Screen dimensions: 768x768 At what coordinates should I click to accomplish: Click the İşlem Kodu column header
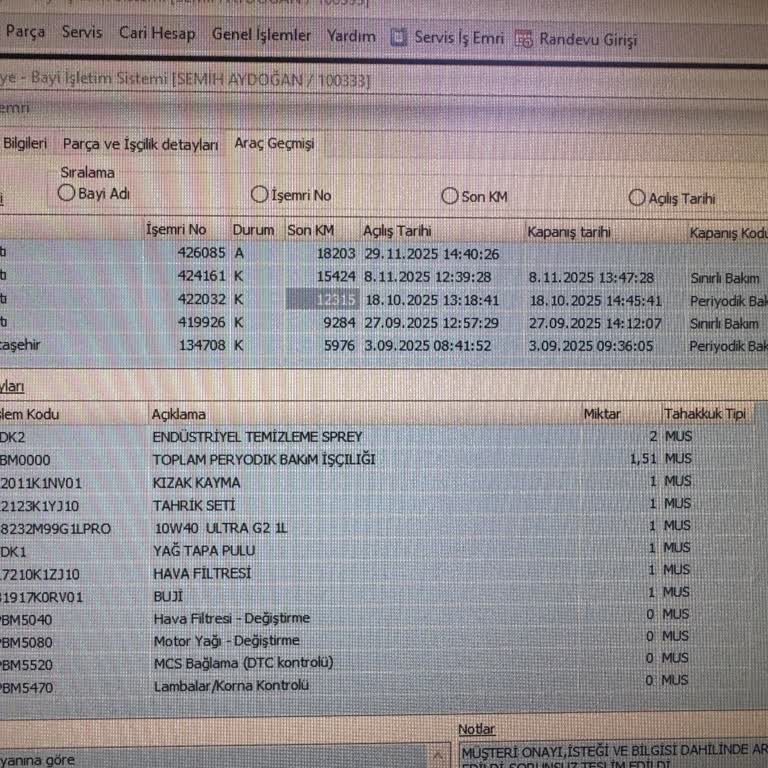tap(29, 414)
